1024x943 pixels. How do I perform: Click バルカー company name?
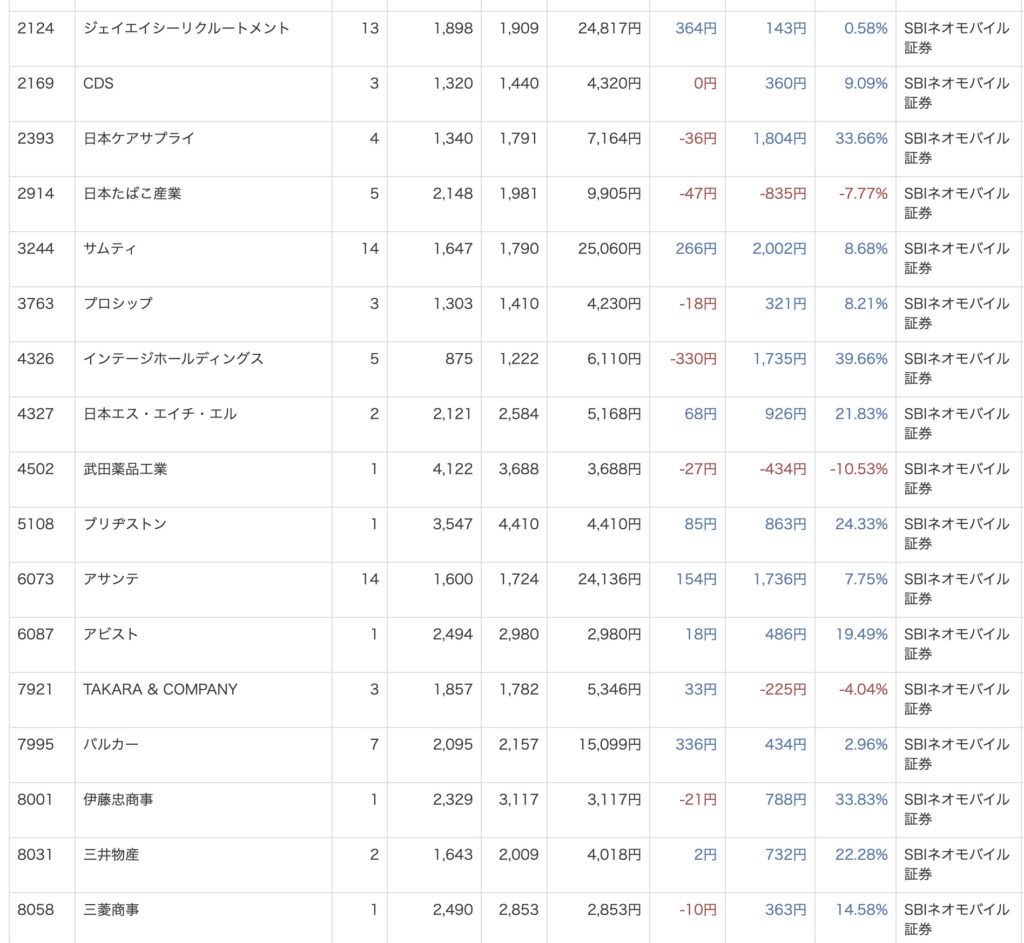[110, 744]
